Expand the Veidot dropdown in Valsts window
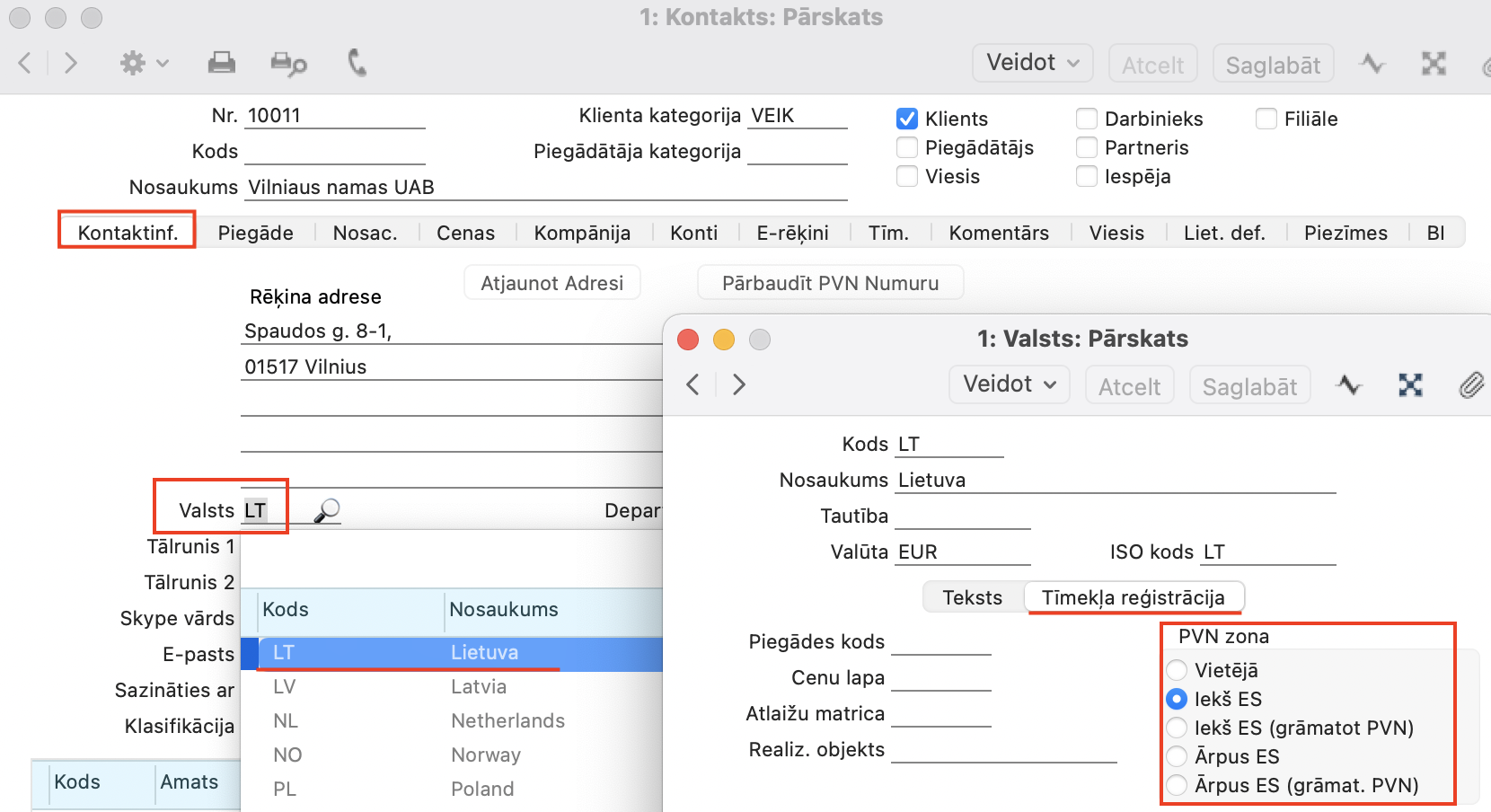The width and height of the screenshot is (1491, 812). [x=1009, y=384]
